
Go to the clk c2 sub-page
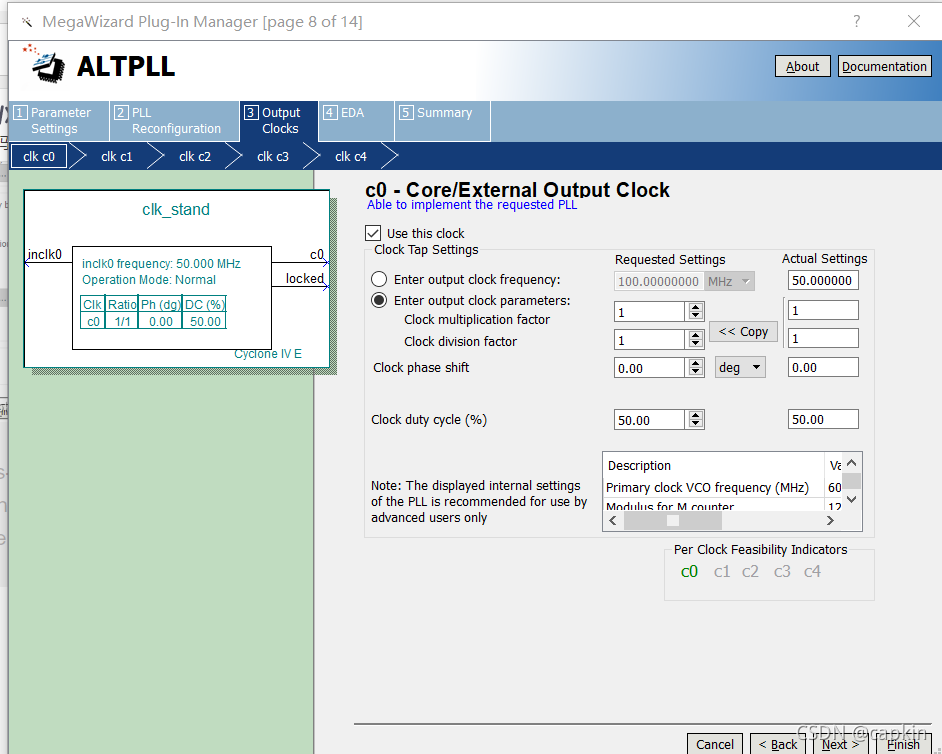tap(195, 156)
